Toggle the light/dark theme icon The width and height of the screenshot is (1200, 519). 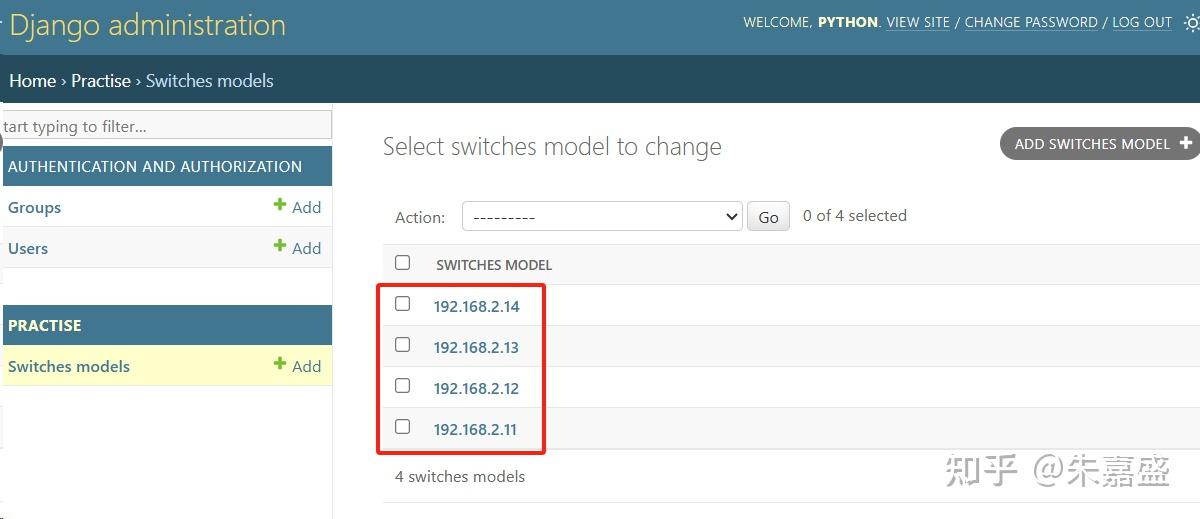1191,23
